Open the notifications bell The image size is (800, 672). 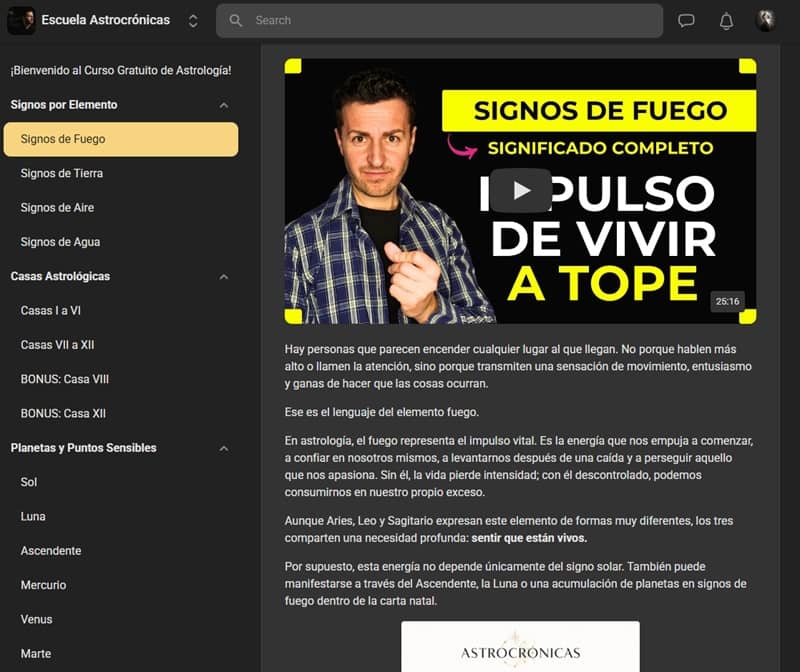pos(726,21)
